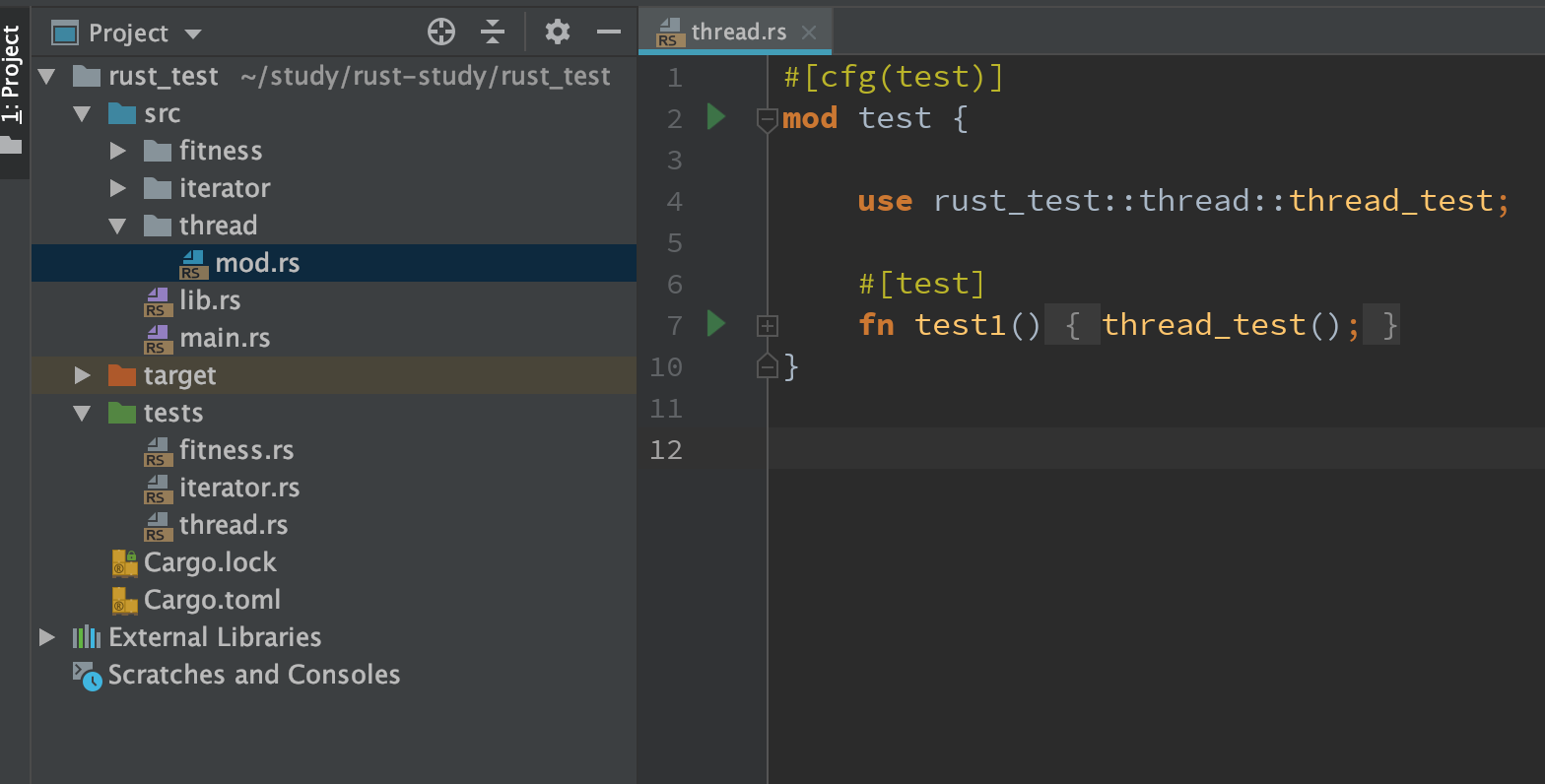Expand the iterator folder arrow
The height and width of the screenshot is (784, 1545).
pos(118,188)
